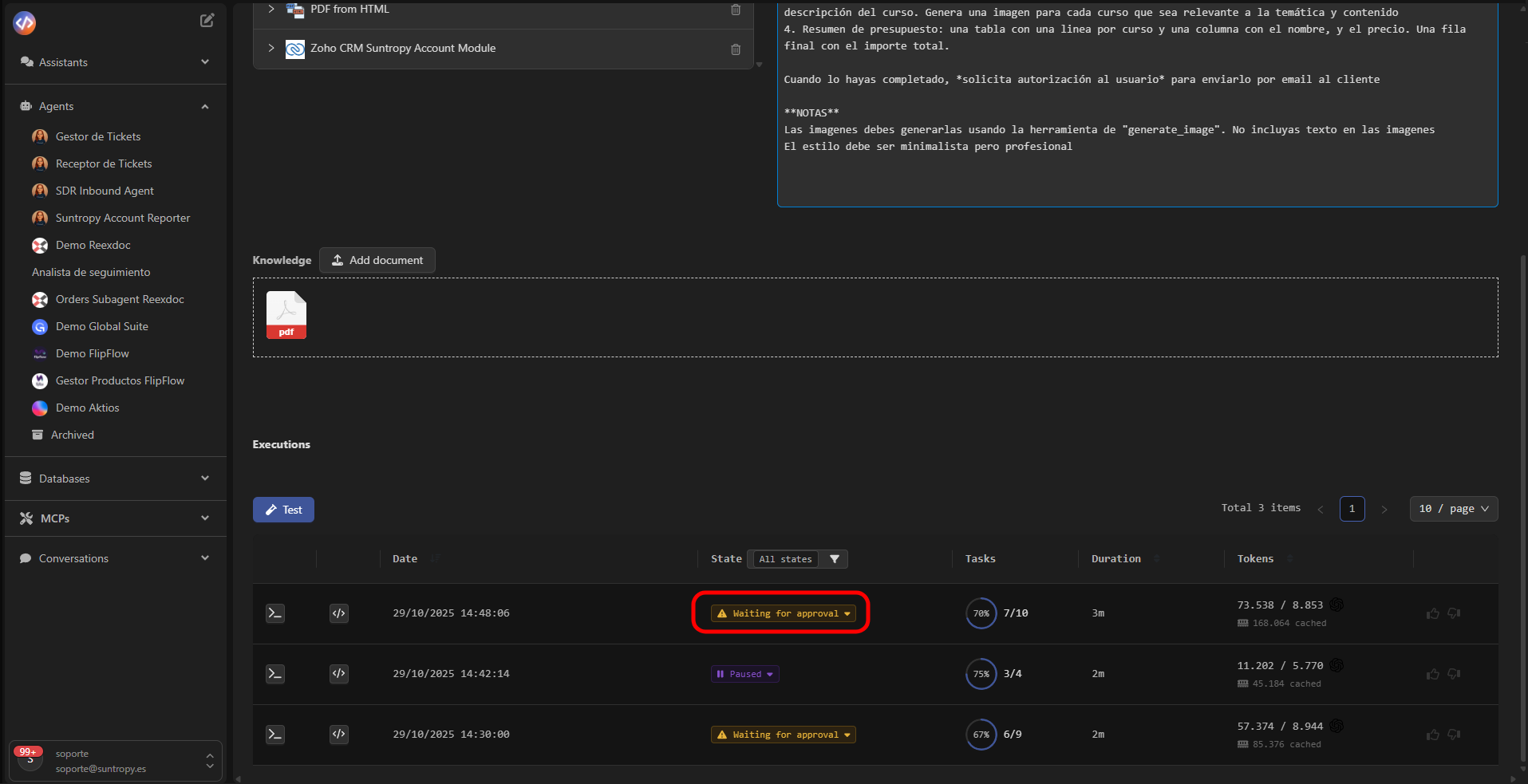Open terminal log for the 14:48:06 execution
This screenshot has height=784, width=1528.
coord(275,613)
